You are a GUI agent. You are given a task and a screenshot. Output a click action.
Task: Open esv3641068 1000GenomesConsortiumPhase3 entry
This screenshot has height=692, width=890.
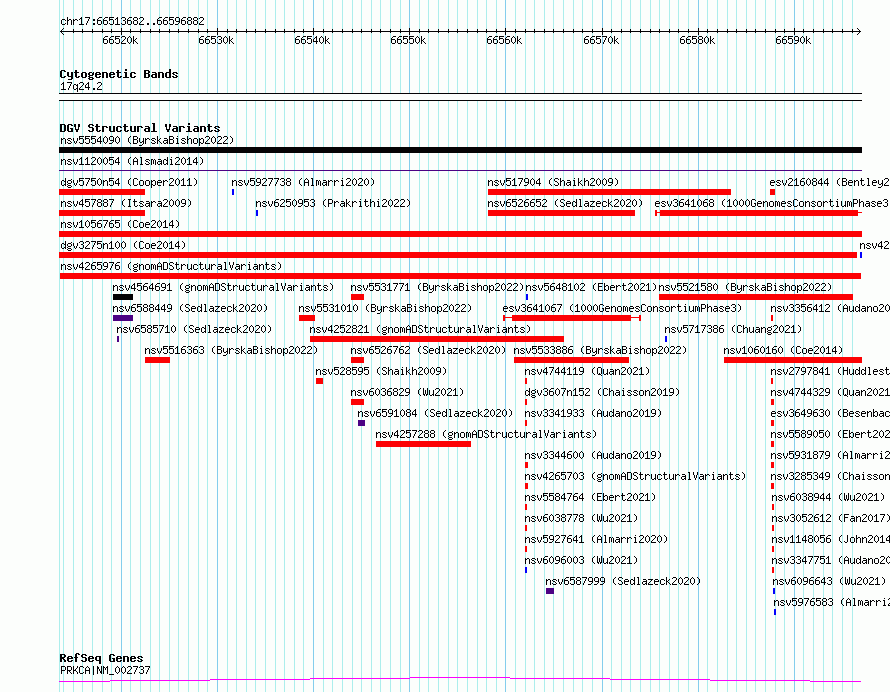[771, 203]
